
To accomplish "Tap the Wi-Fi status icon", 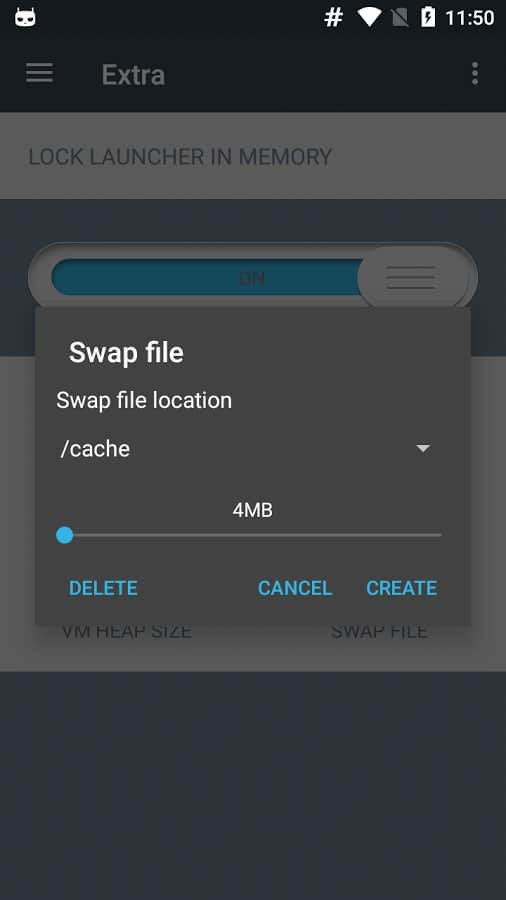I will [369, 18].
